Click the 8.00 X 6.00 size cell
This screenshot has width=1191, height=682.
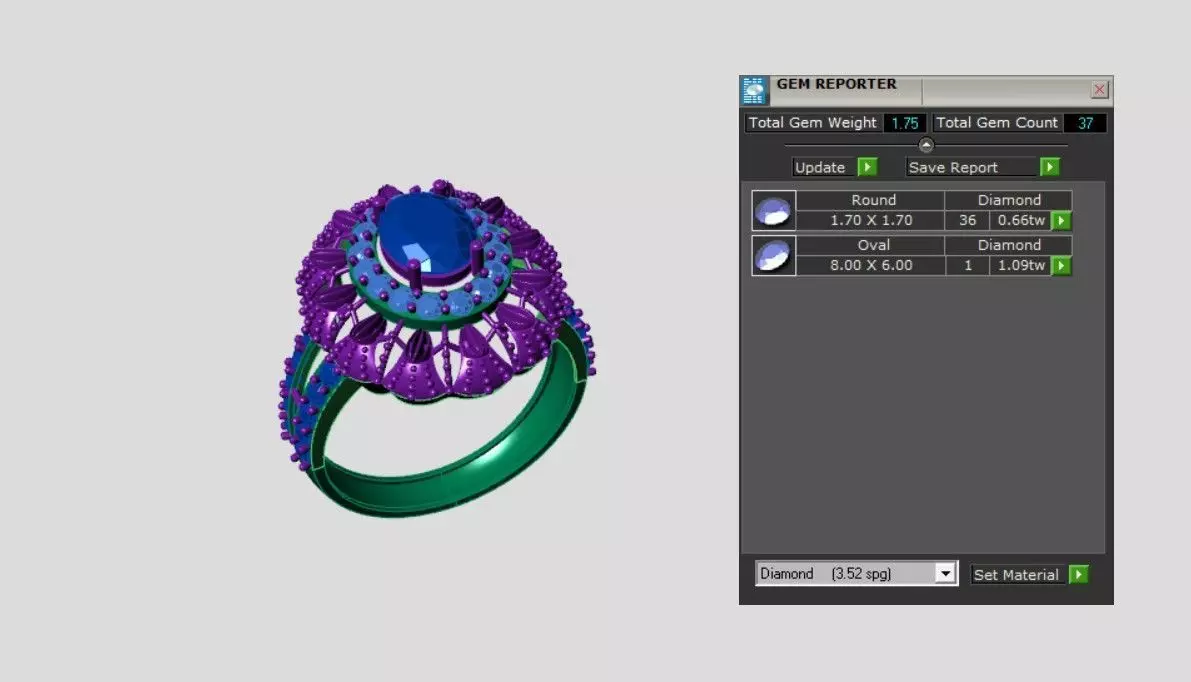[x=870, y=265]
